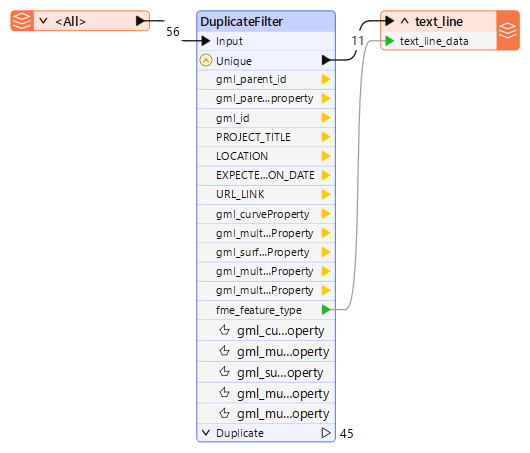Click the yellow arrow beside gml_pare...property
The width and height of the screenshot is (530, 453).
coord(326,98)
